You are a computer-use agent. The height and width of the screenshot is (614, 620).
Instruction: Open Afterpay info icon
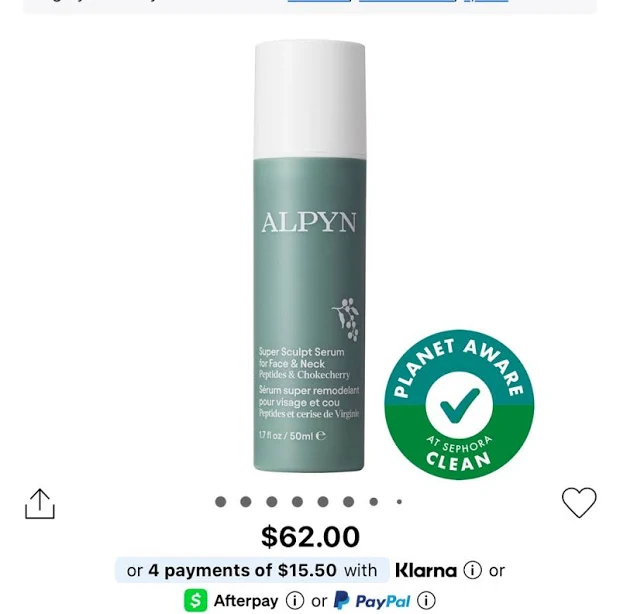coord(295,601)
